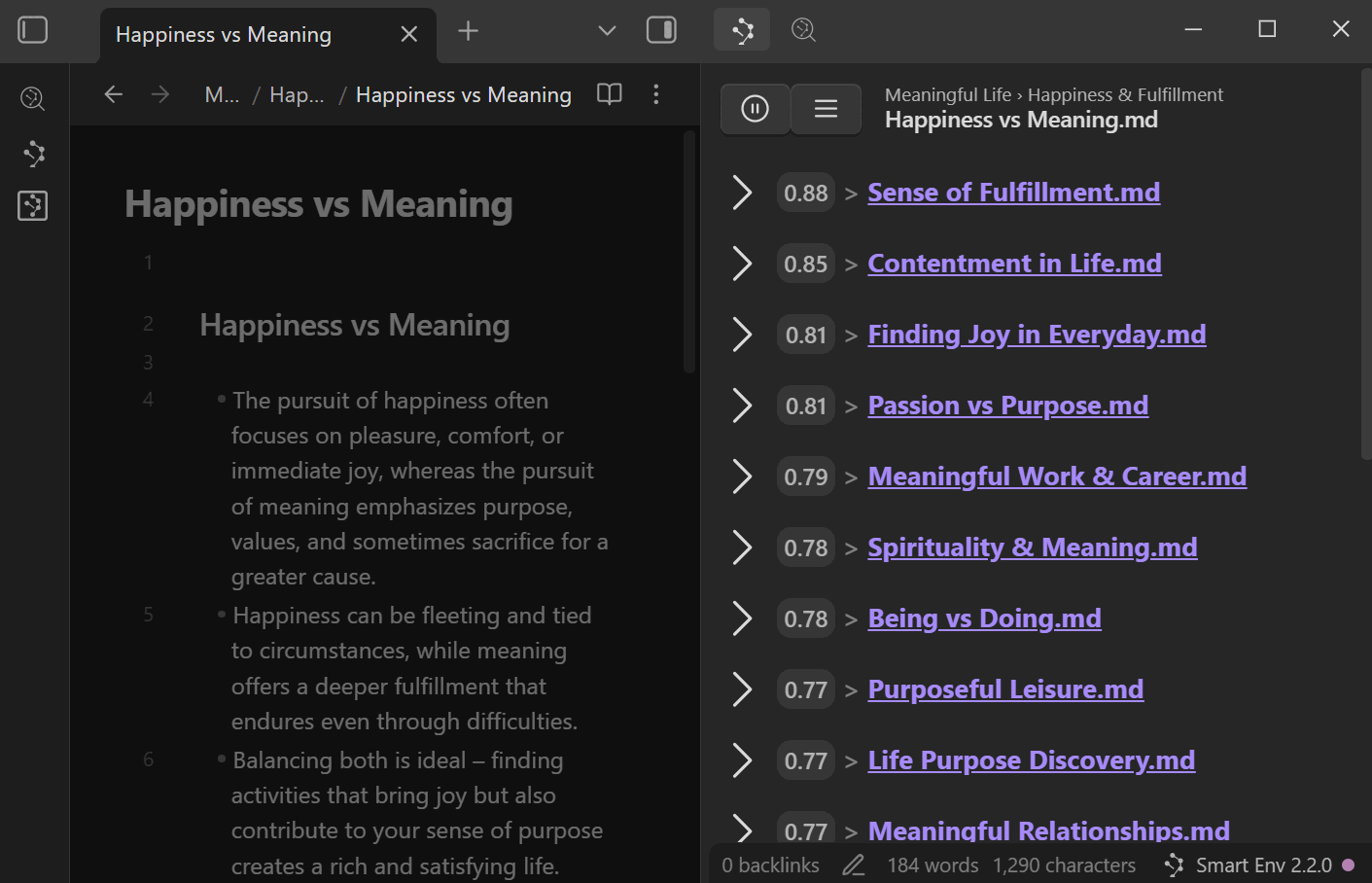Open the random connection dice icon
This screenshot has height=883, width=1372.
(x=33, y=205)
